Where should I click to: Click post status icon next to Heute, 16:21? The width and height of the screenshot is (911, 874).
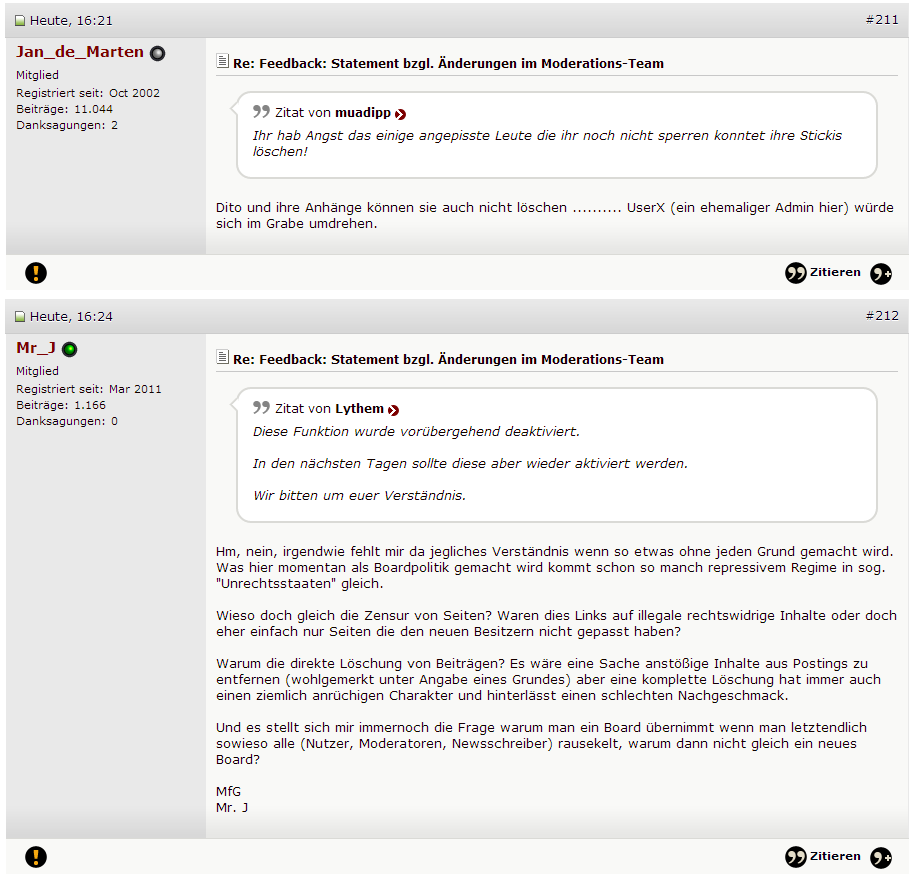pyautogui.click(x=20, y=21)
